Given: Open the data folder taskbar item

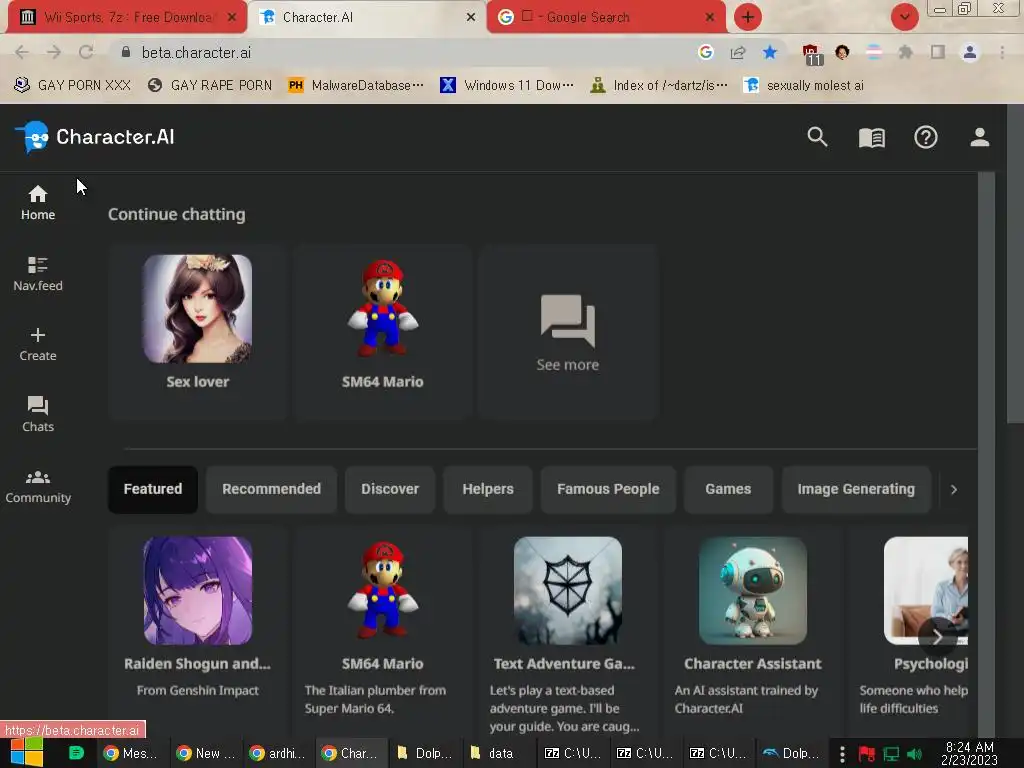Looking at the screenshot, I should coord(496,753).
